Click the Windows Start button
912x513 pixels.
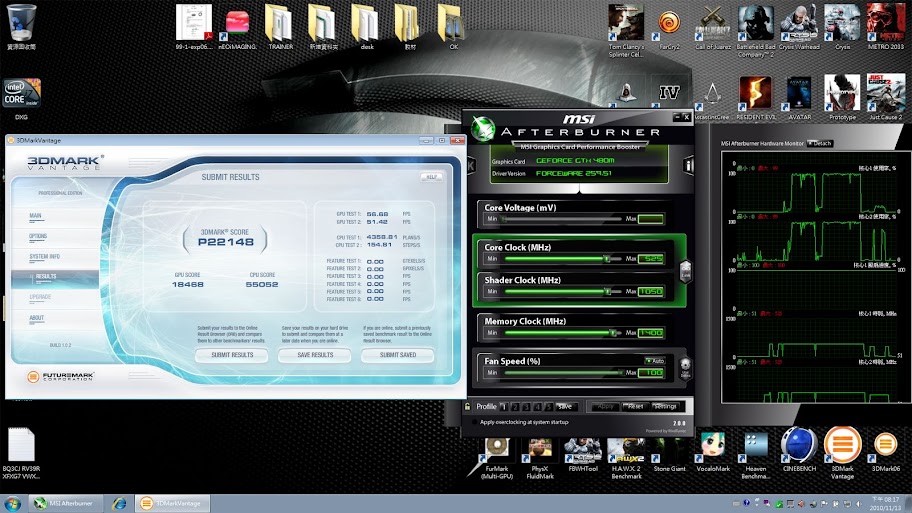click(x=12, y=503)
